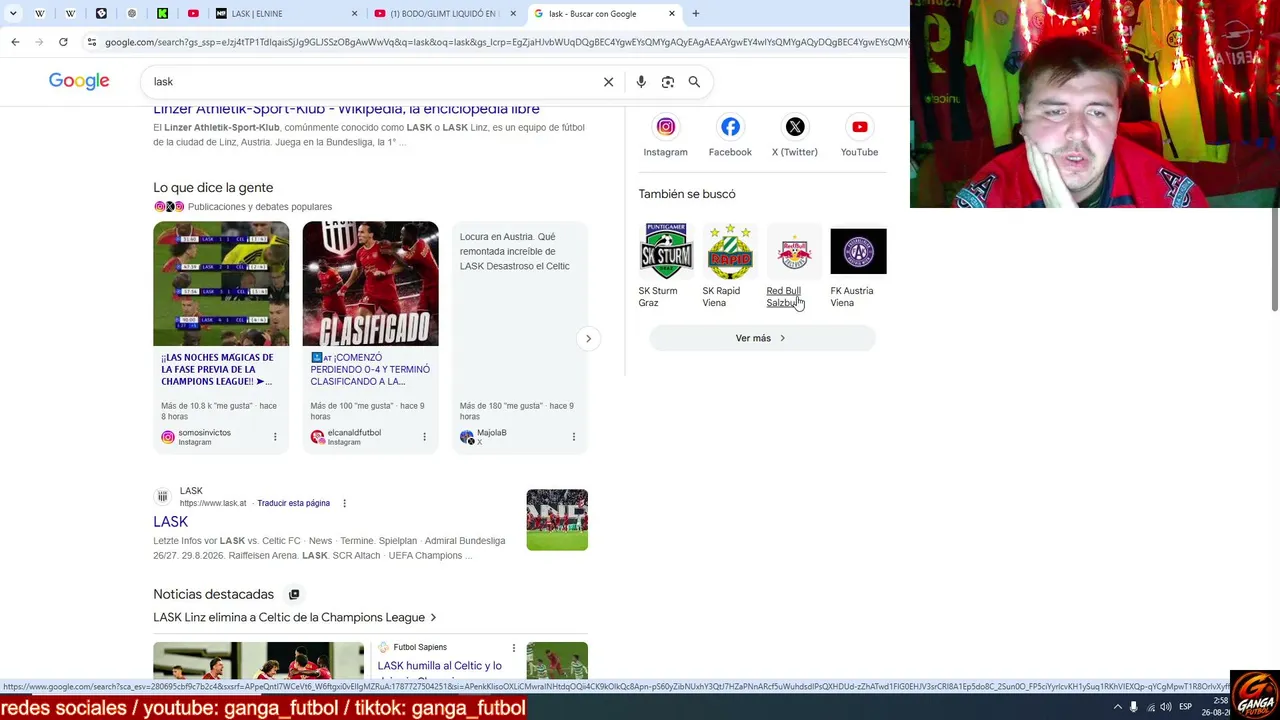Expand hidden icons in the system tray
1280x720 pixels.
[1117, 707]
